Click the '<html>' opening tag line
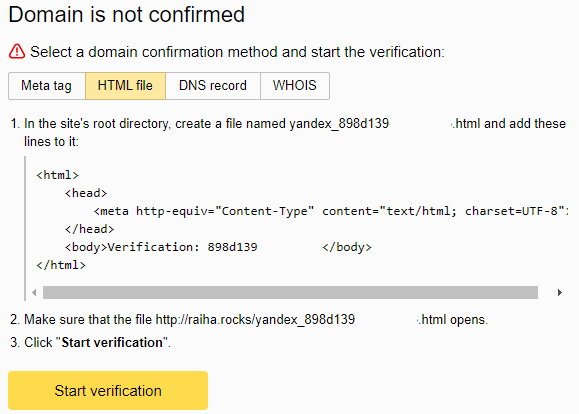Viewport: 579px width, 414px height. click(57, 175)
